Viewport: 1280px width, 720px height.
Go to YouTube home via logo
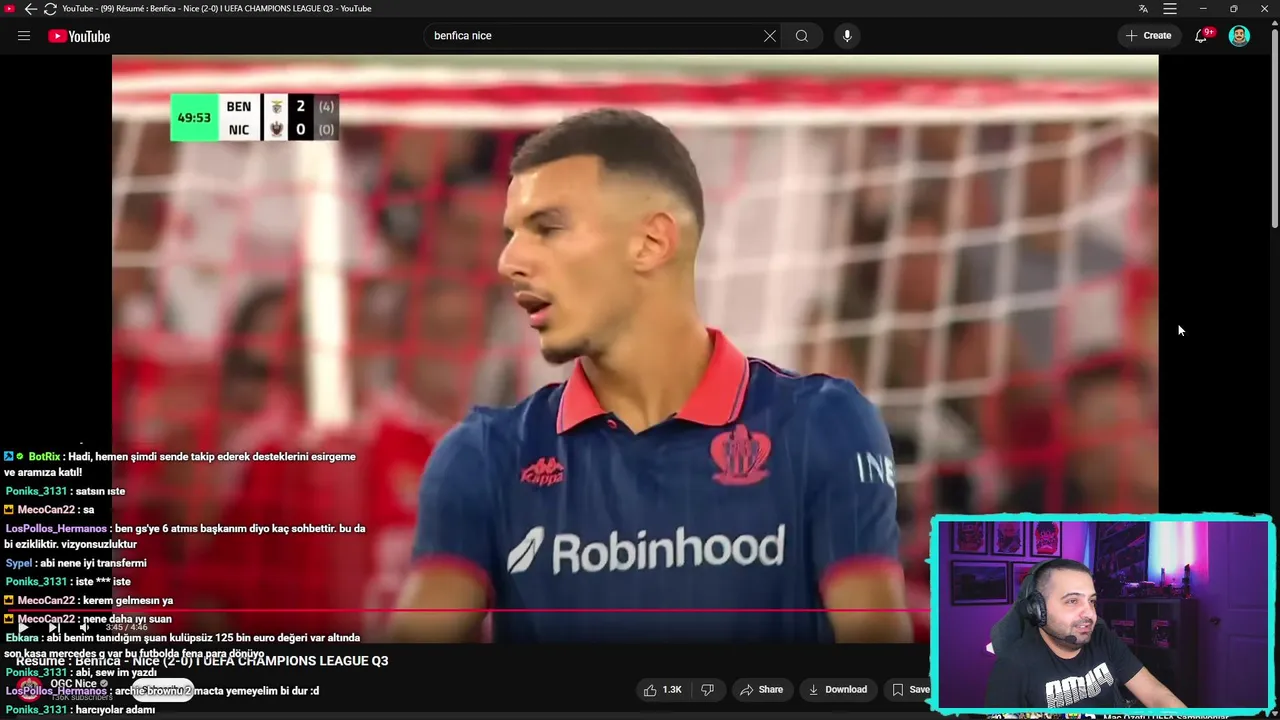pos(79,36)
